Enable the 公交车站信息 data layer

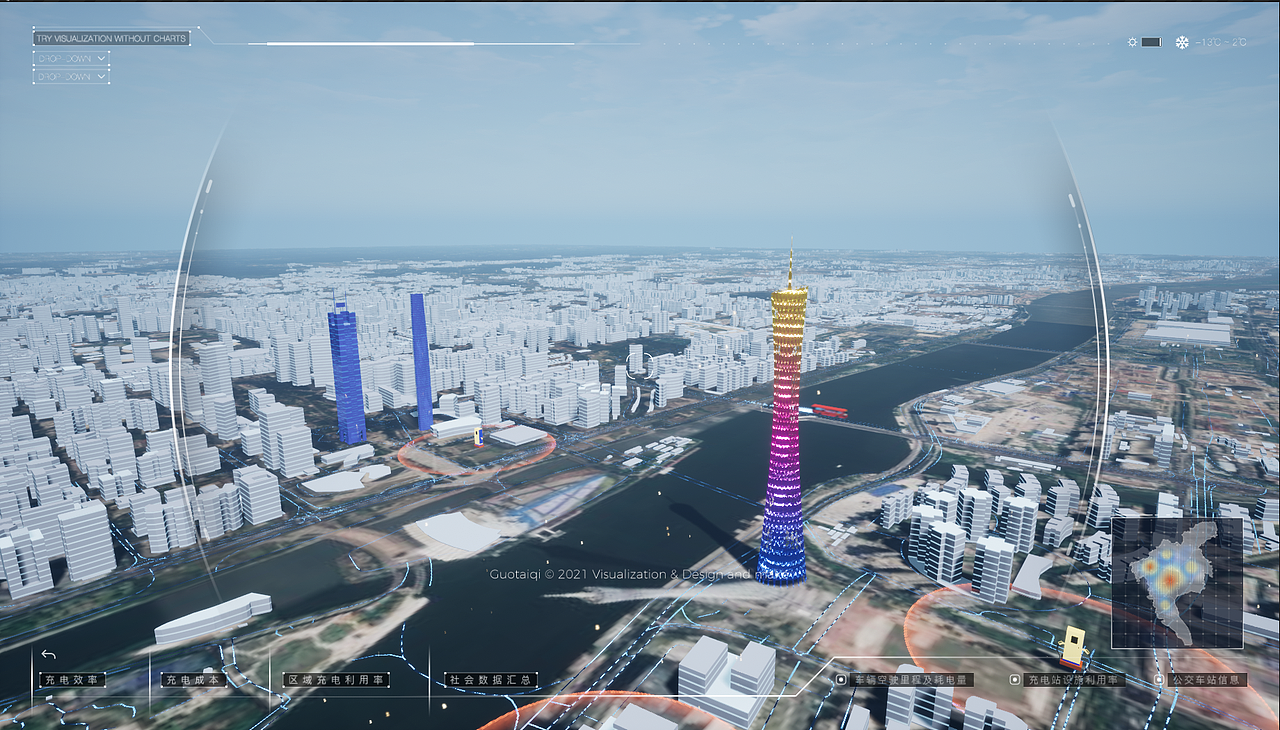click(1205, 679)
